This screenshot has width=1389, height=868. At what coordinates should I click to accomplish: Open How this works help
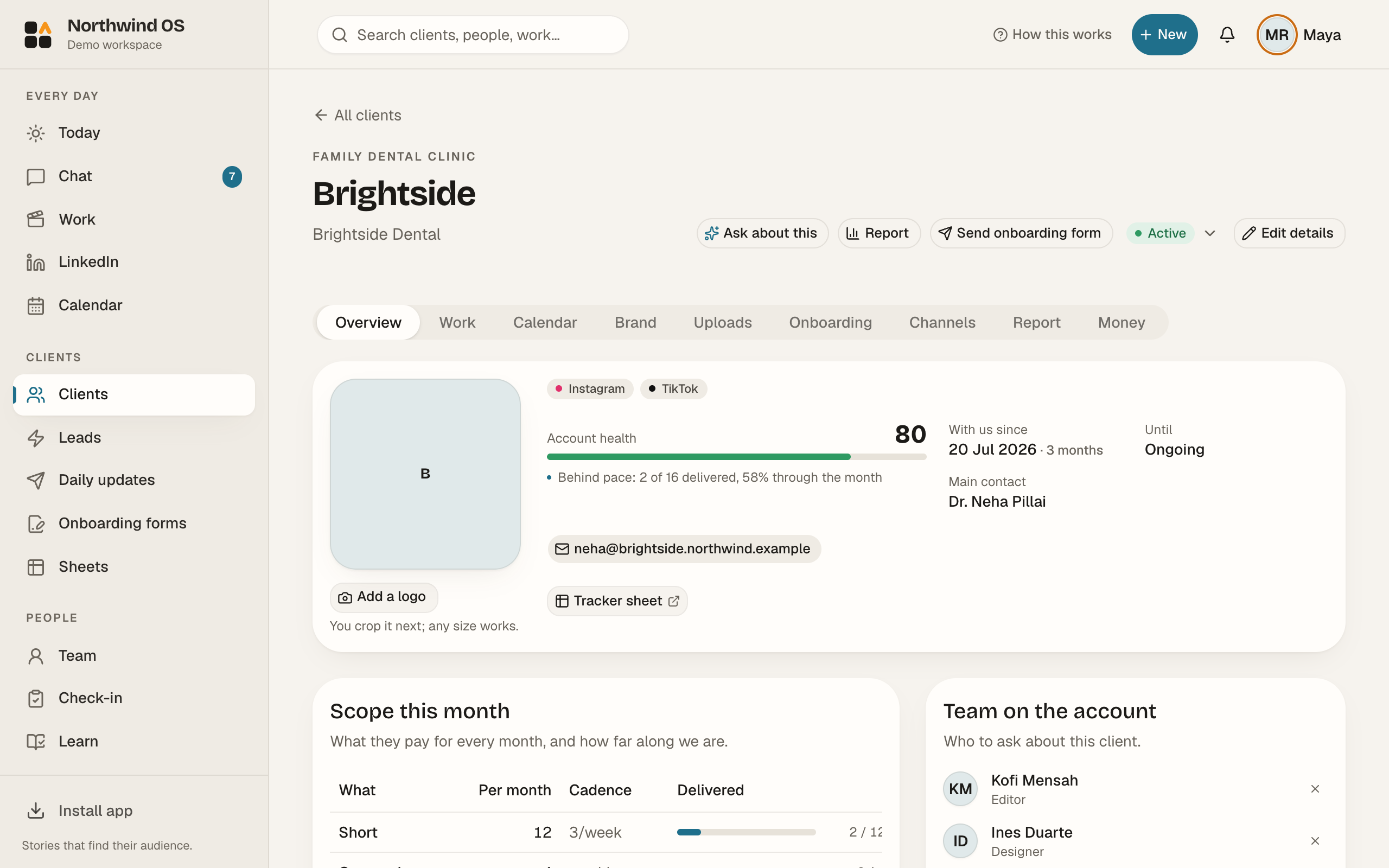coord(1052,35)
